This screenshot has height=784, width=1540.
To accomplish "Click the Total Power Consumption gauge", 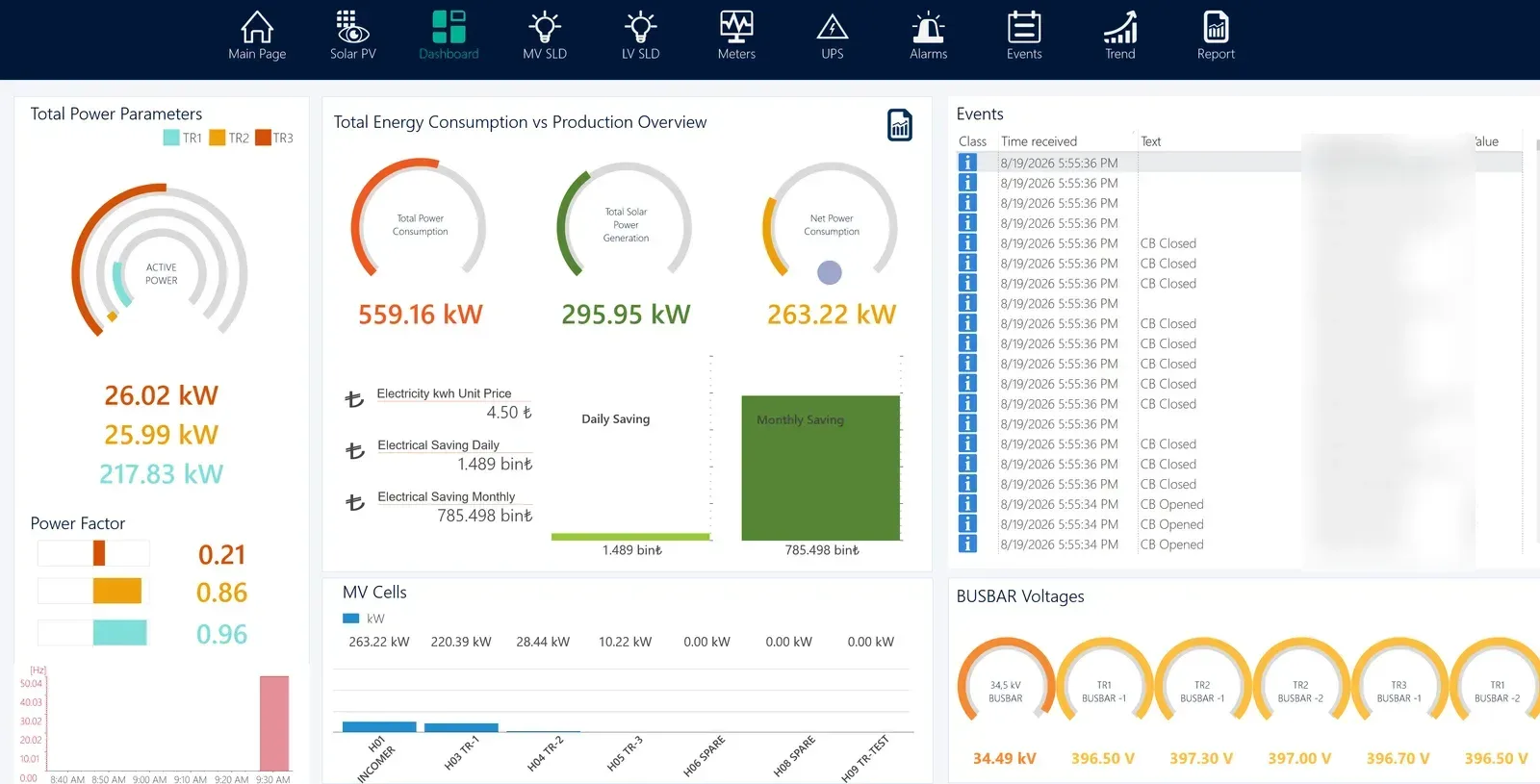I will click(x=420, y=217).
